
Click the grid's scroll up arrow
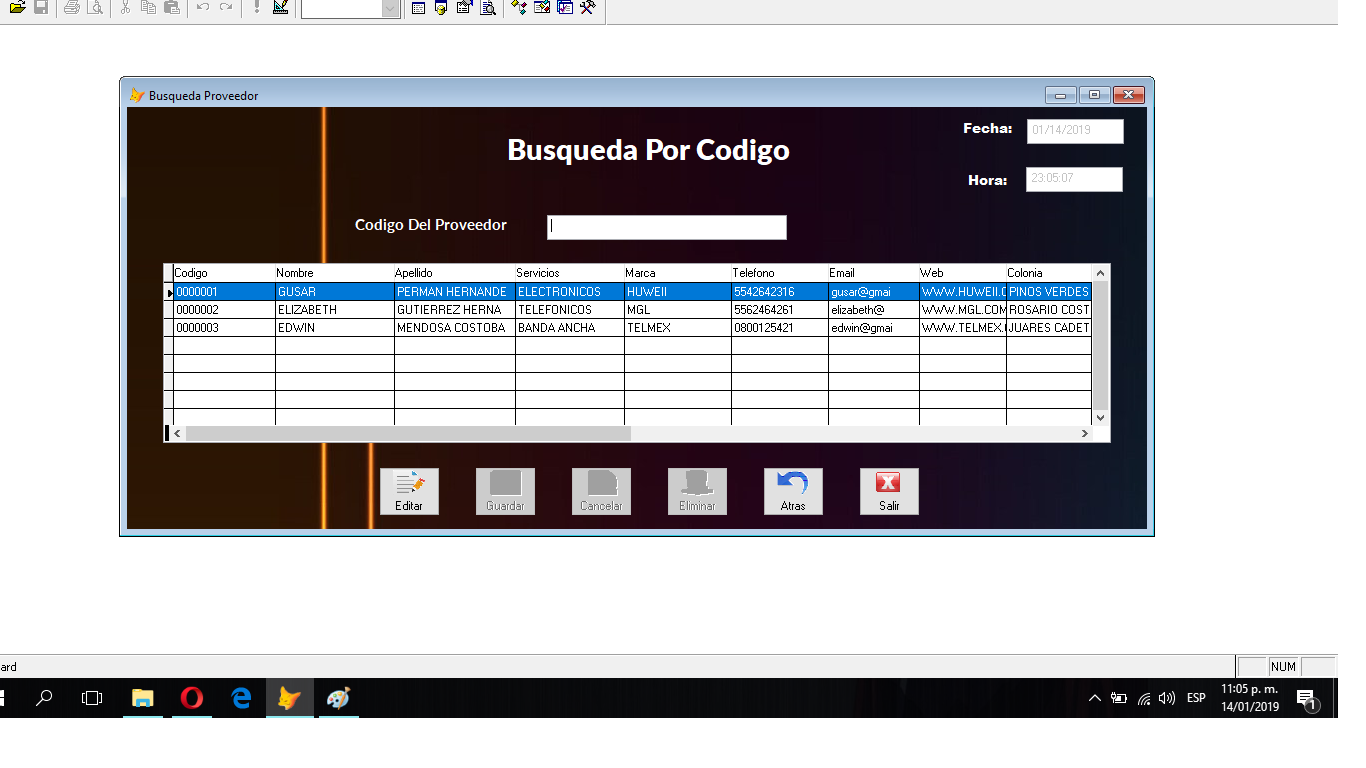coord(1101,273)
